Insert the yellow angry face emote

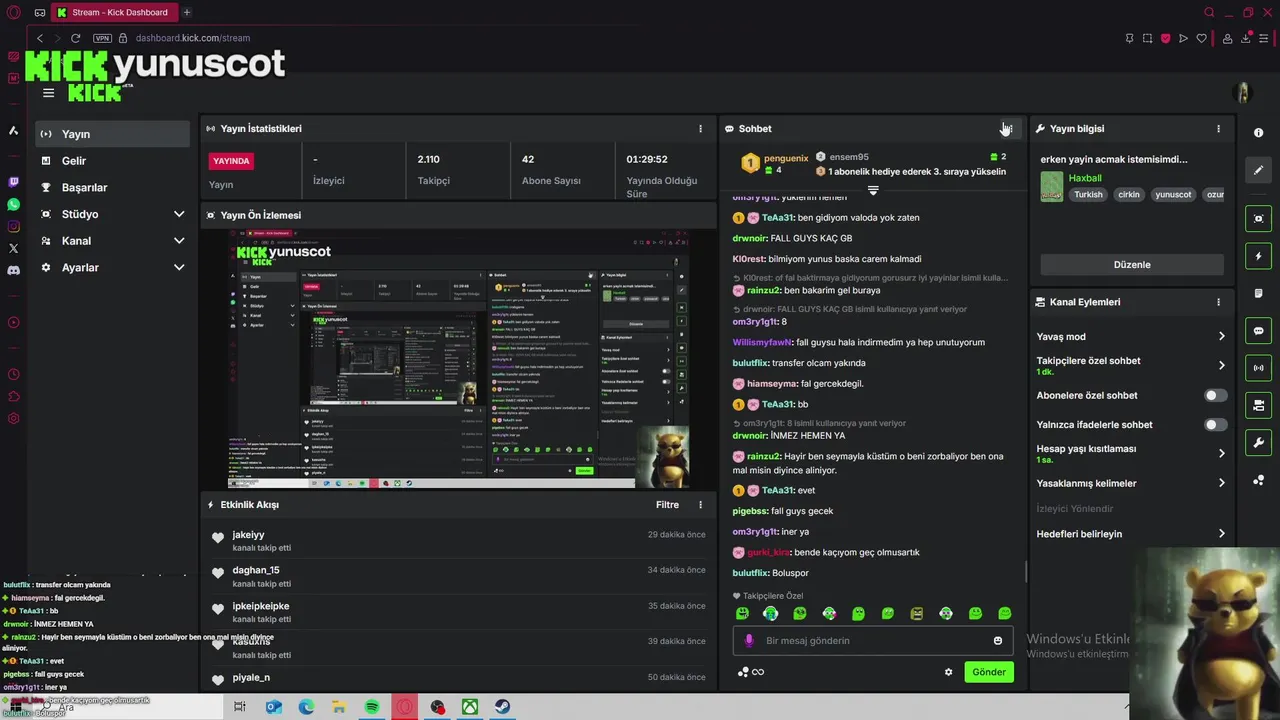pos(916,613)
